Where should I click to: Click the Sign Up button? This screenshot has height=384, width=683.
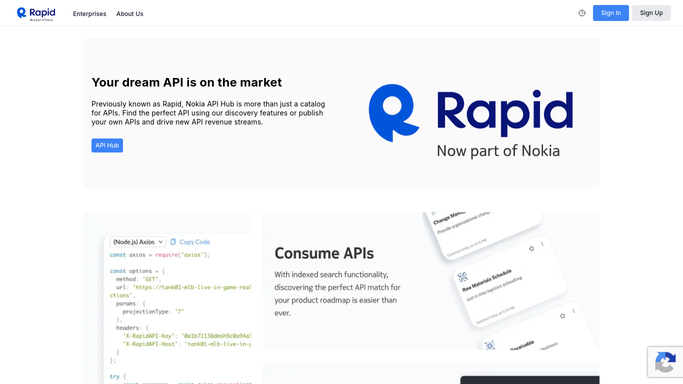651,13
